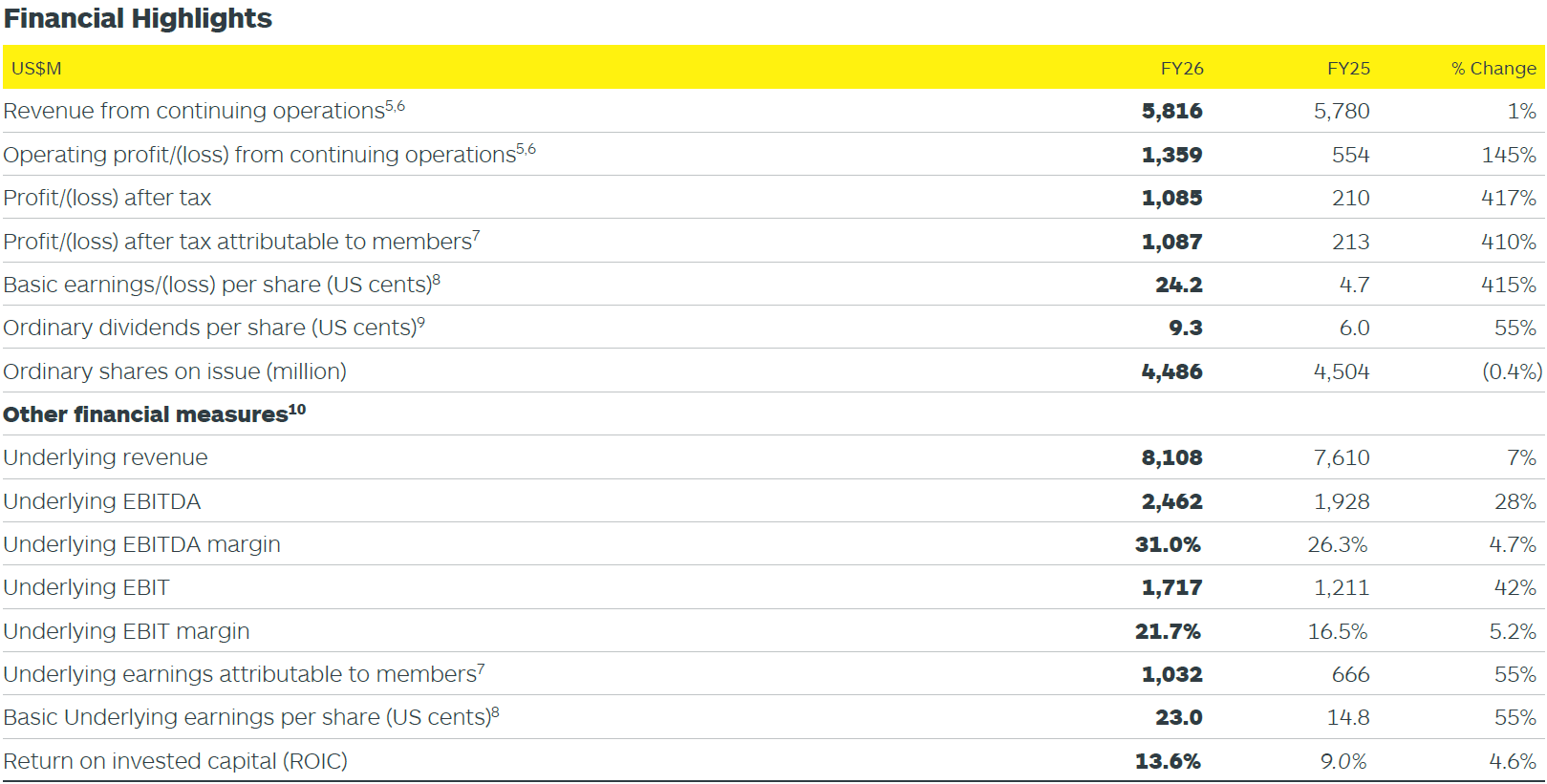The image size is (1547, 784).
Task: Select the US$M header label
Action: pyautogui.click(x=36, y=69)
